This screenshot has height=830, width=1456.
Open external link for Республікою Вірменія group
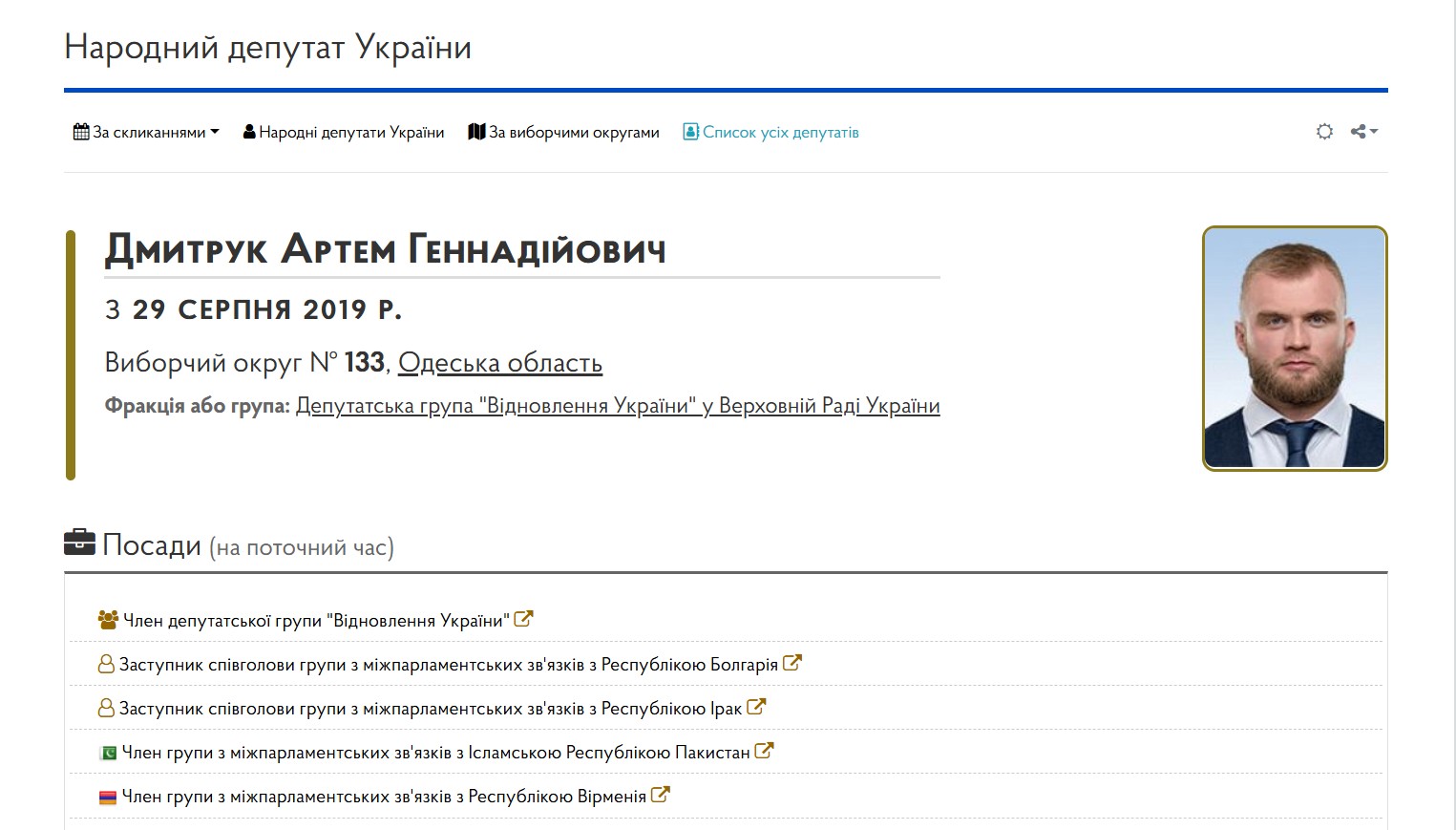point(661,795)
